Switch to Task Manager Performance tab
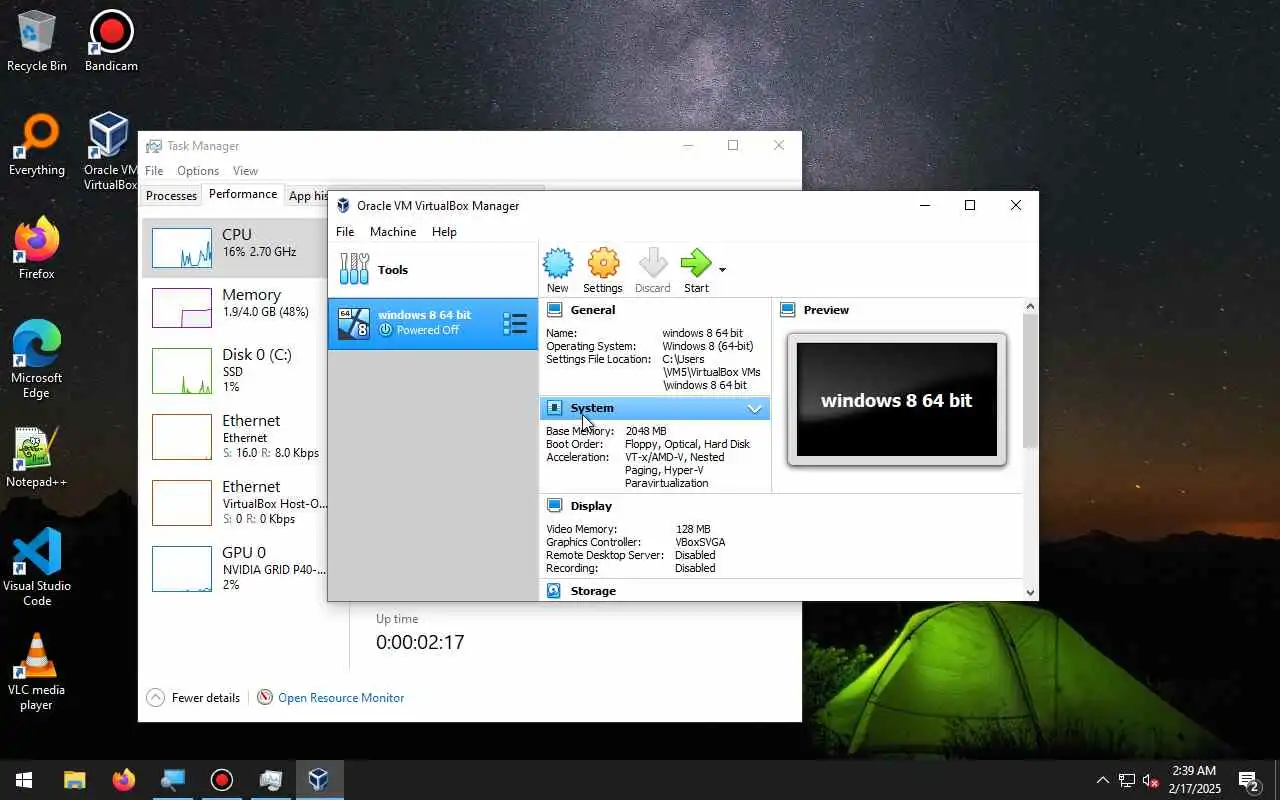The width and height of the screenshot is (1280, 800). 243,194
